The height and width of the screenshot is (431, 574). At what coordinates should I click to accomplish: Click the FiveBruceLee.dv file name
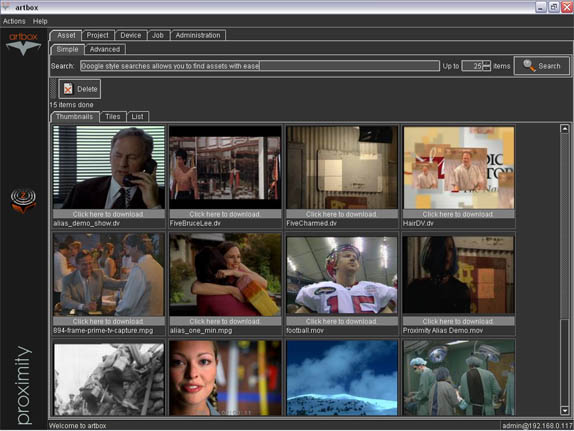coord(195,223)
